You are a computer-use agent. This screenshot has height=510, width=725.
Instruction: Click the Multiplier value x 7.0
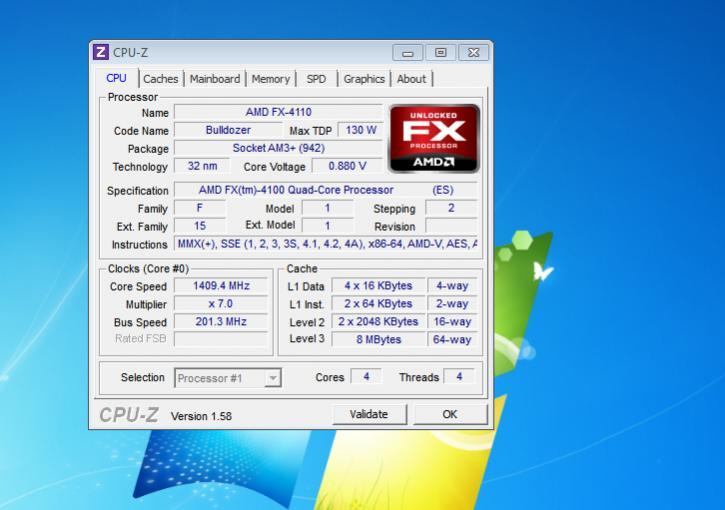[221, 304]
